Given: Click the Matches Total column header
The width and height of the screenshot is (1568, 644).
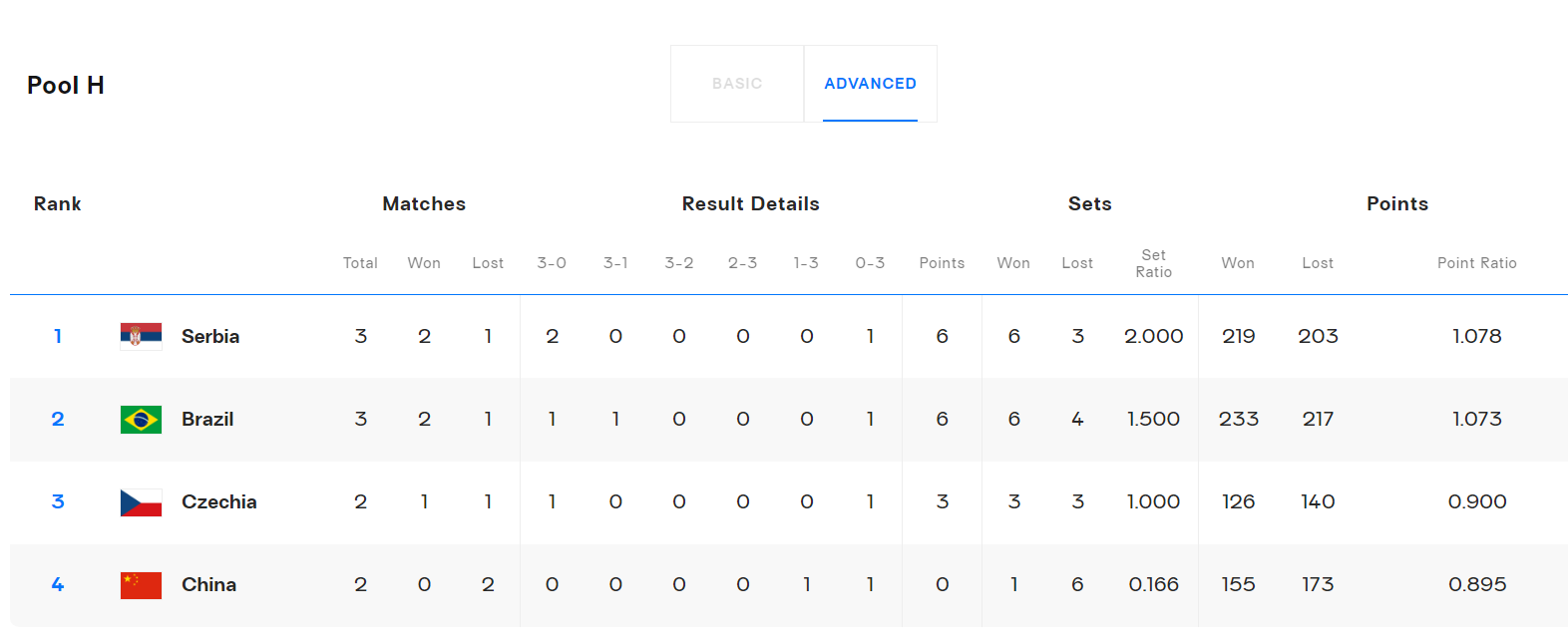Looking at the screenshot, I should [x=360, y=263].
